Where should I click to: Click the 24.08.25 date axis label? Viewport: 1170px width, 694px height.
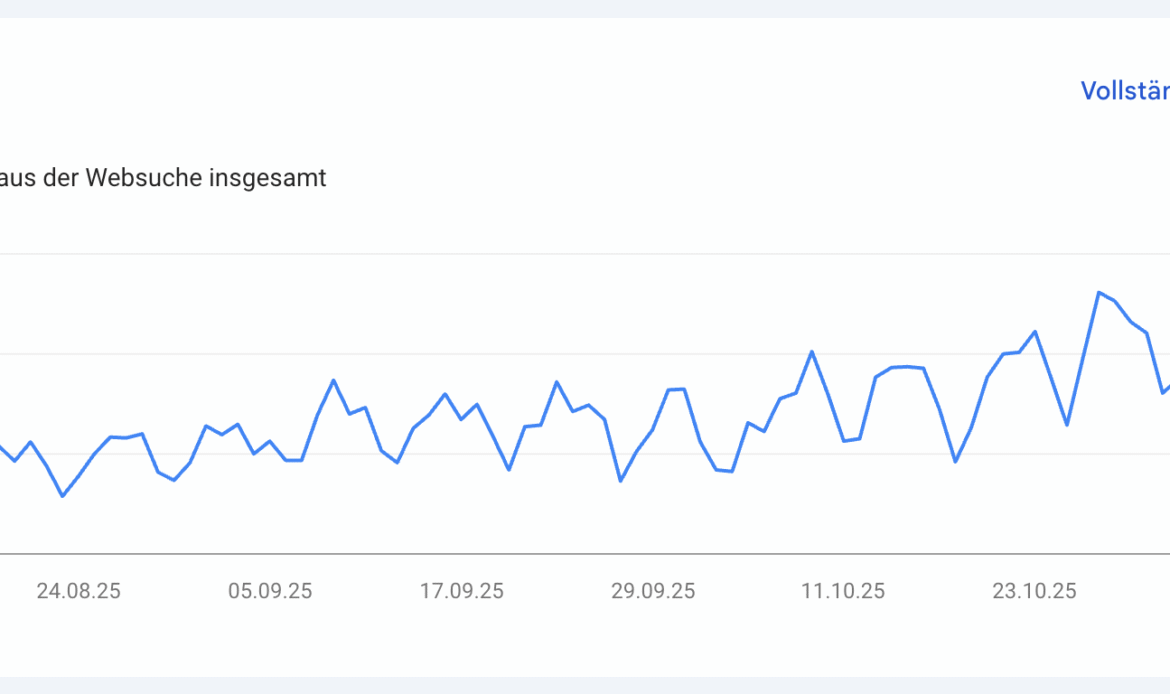pos(78,591)
